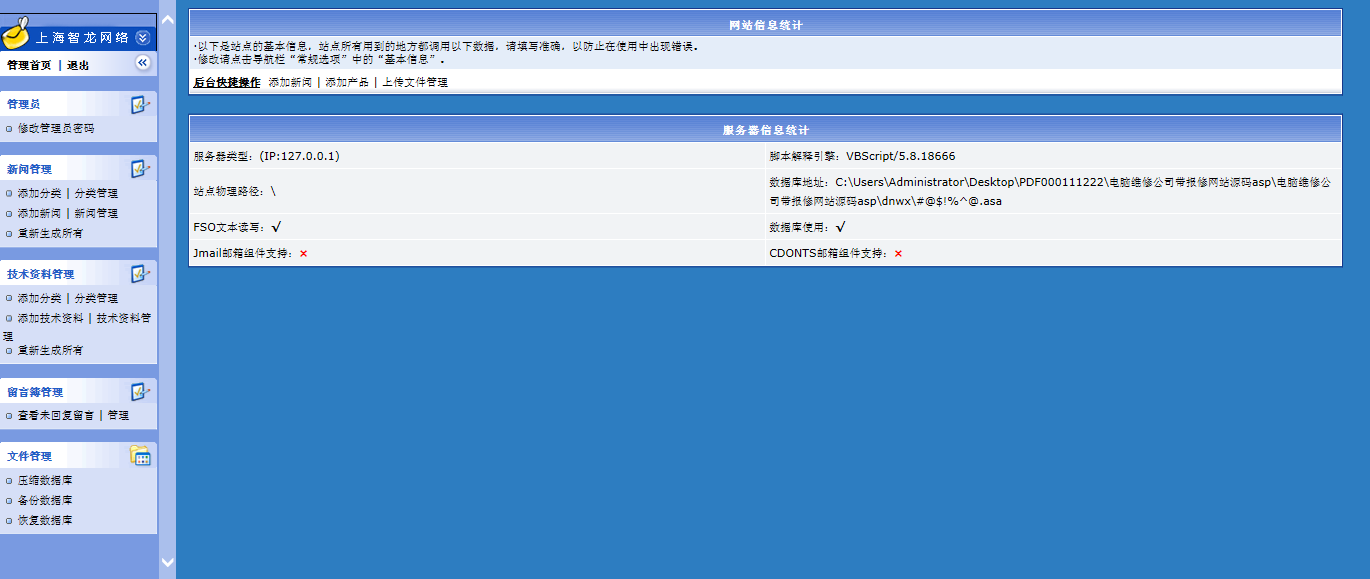Open 修改管理员密码
1370x579 pixels.
coord(56,129)
